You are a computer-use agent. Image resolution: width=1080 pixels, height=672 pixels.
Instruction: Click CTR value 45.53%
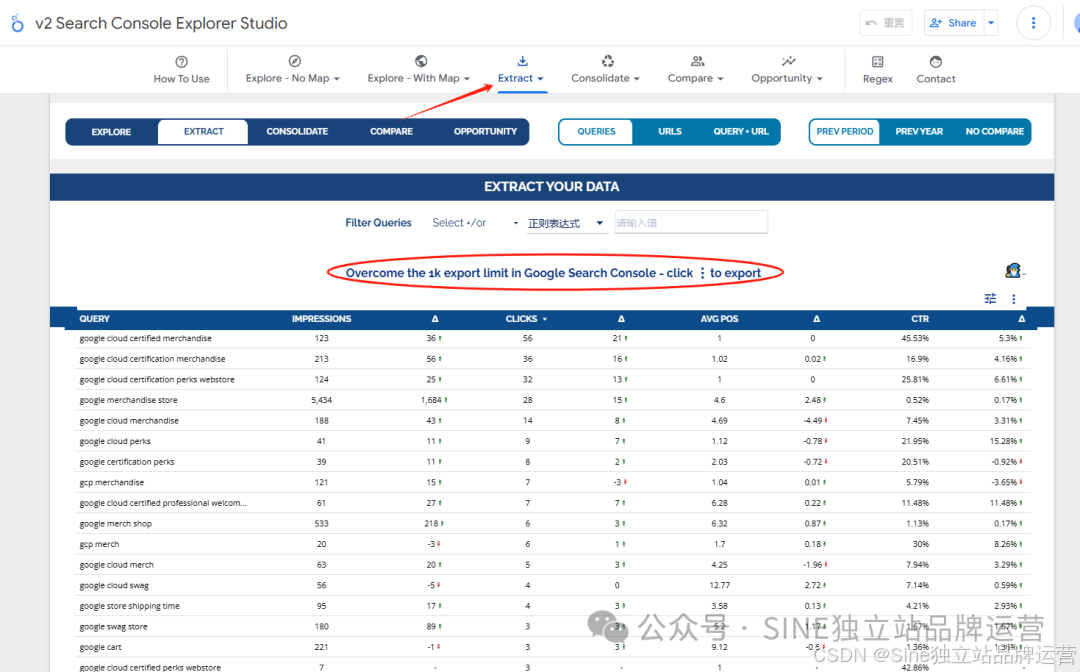[915, 338]
